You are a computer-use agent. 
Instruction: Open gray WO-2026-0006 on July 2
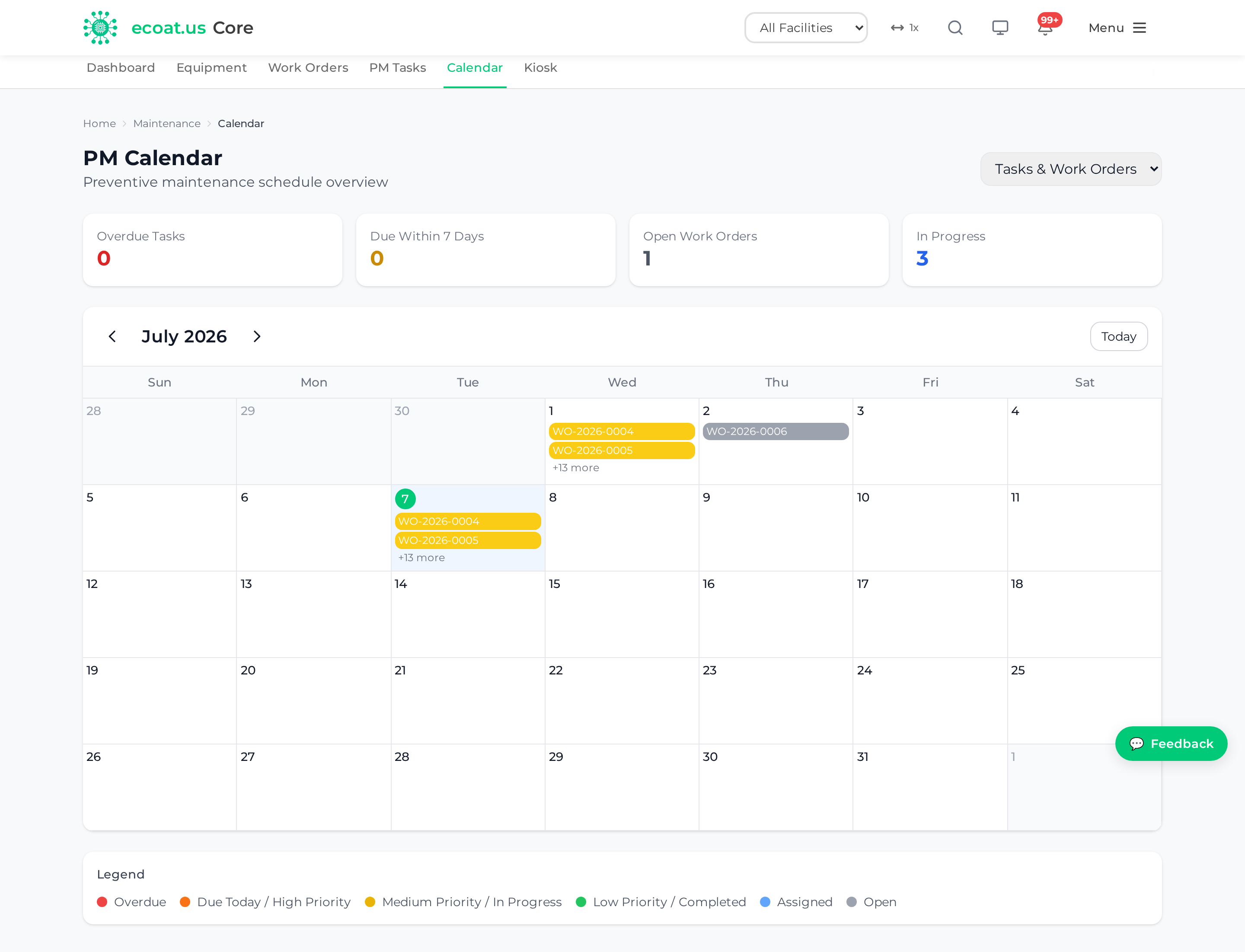point(775,431)
